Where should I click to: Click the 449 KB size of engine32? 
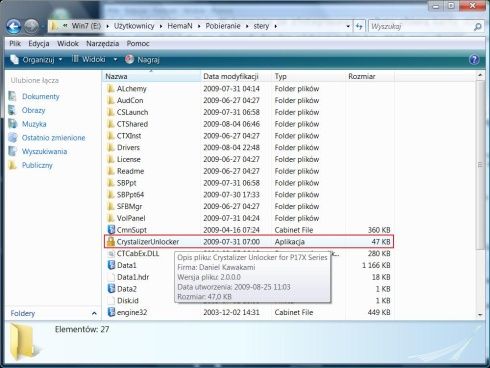(x=379, y=312)
